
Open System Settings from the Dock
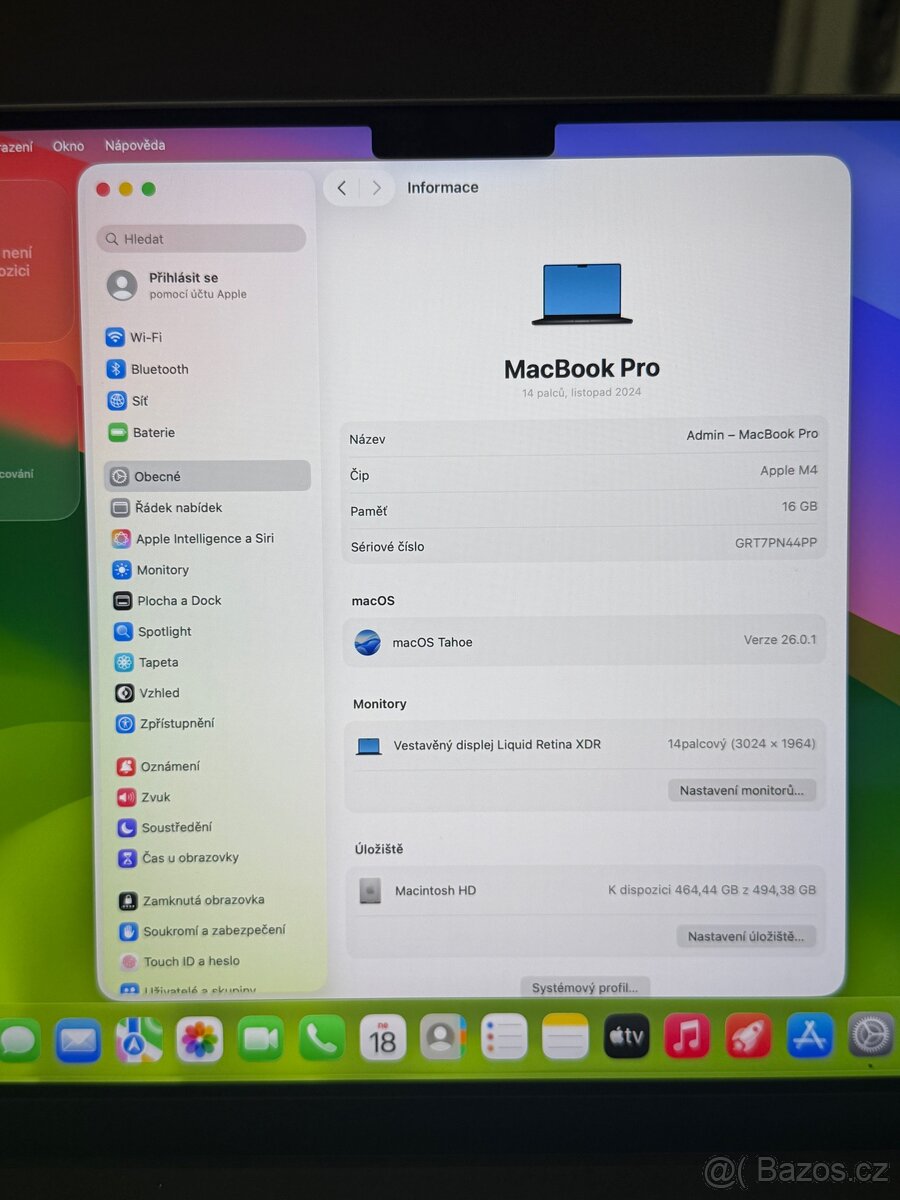[871, 1035]
